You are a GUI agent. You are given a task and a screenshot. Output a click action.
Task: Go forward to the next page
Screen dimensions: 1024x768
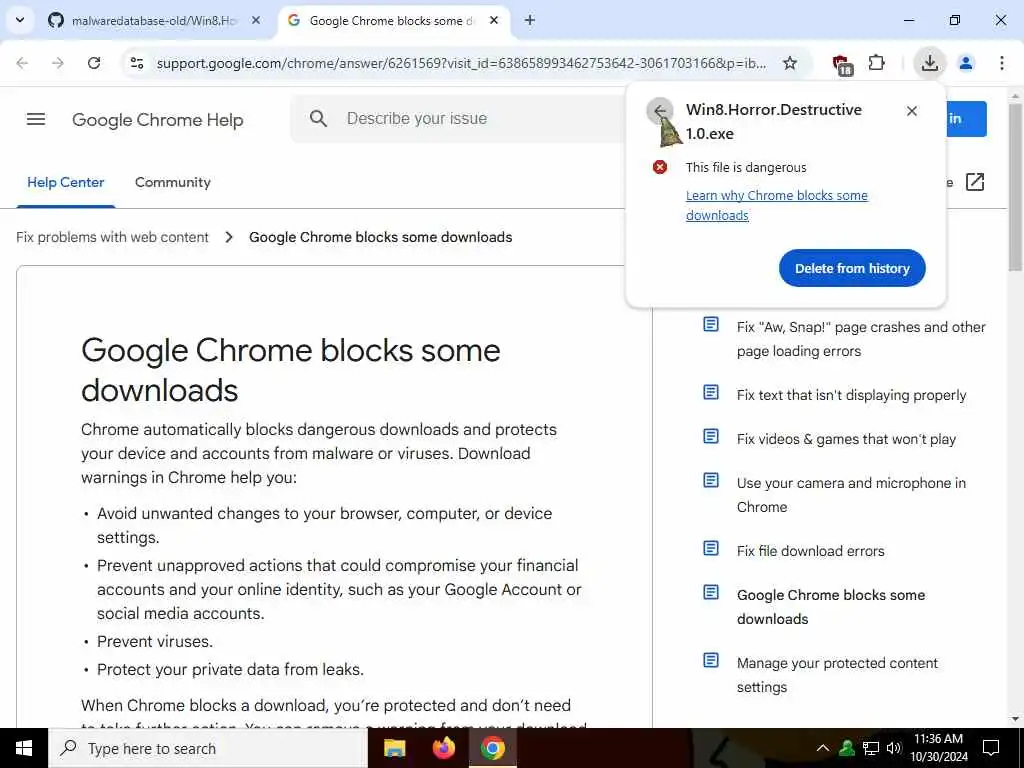click(x=58, y=63)
